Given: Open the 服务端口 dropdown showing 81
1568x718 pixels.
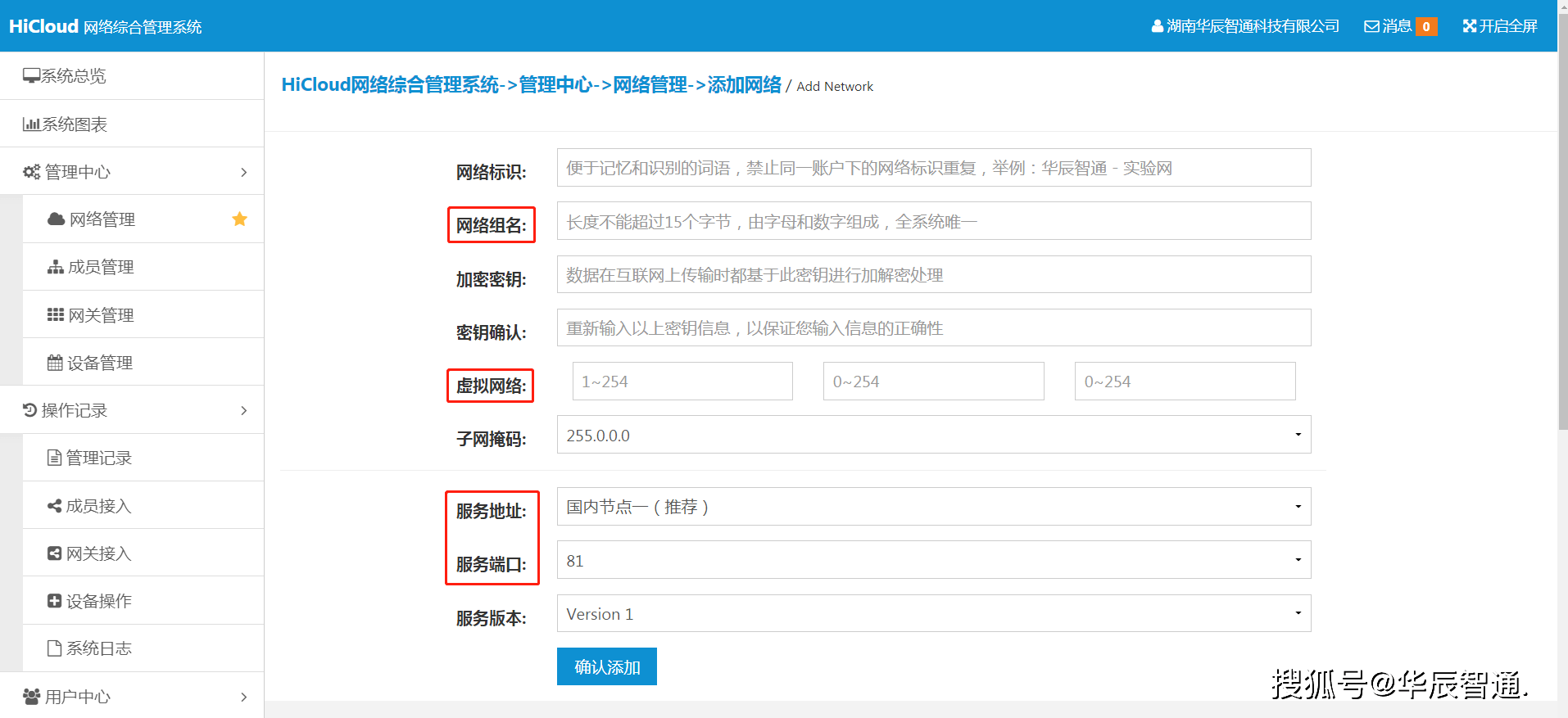Looking at the screenshot, I should pyautogui.click(x=934, y=560).
